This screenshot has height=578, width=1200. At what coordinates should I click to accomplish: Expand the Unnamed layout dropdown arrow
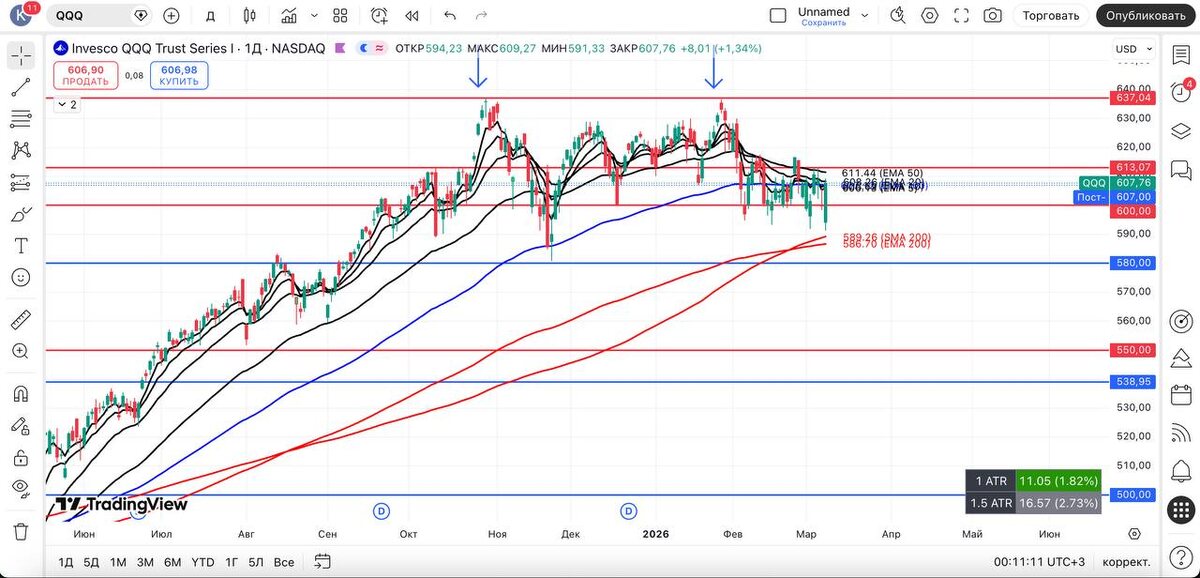865,15
